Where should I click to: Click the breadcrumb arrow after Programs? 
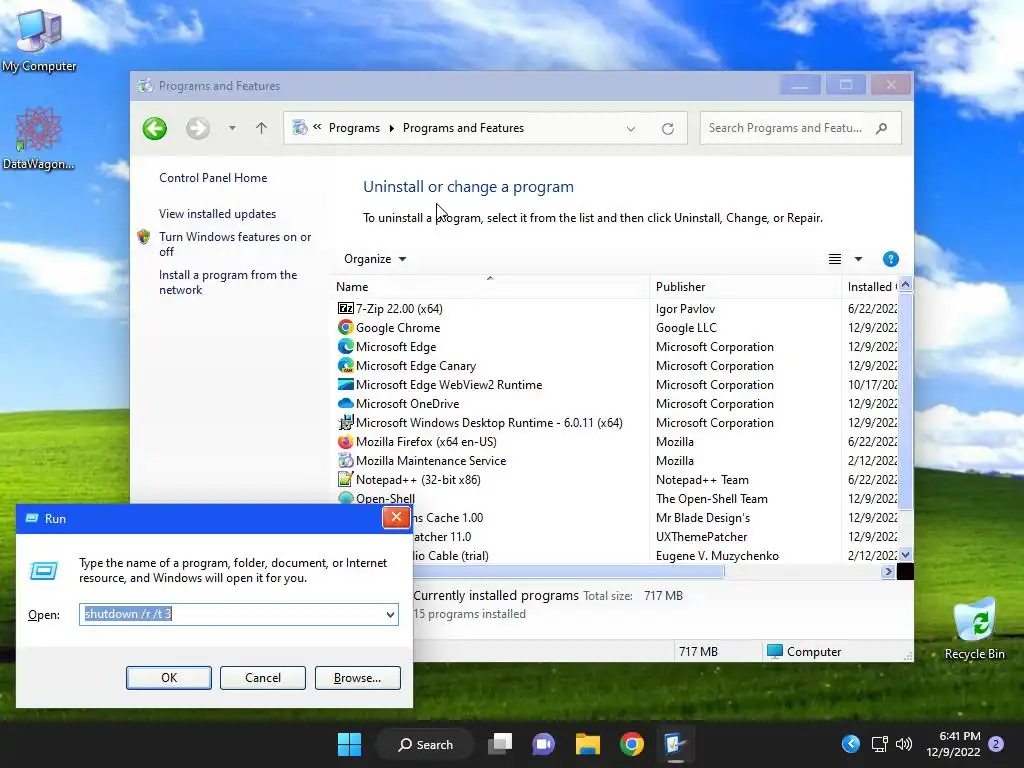click(391, 129)
